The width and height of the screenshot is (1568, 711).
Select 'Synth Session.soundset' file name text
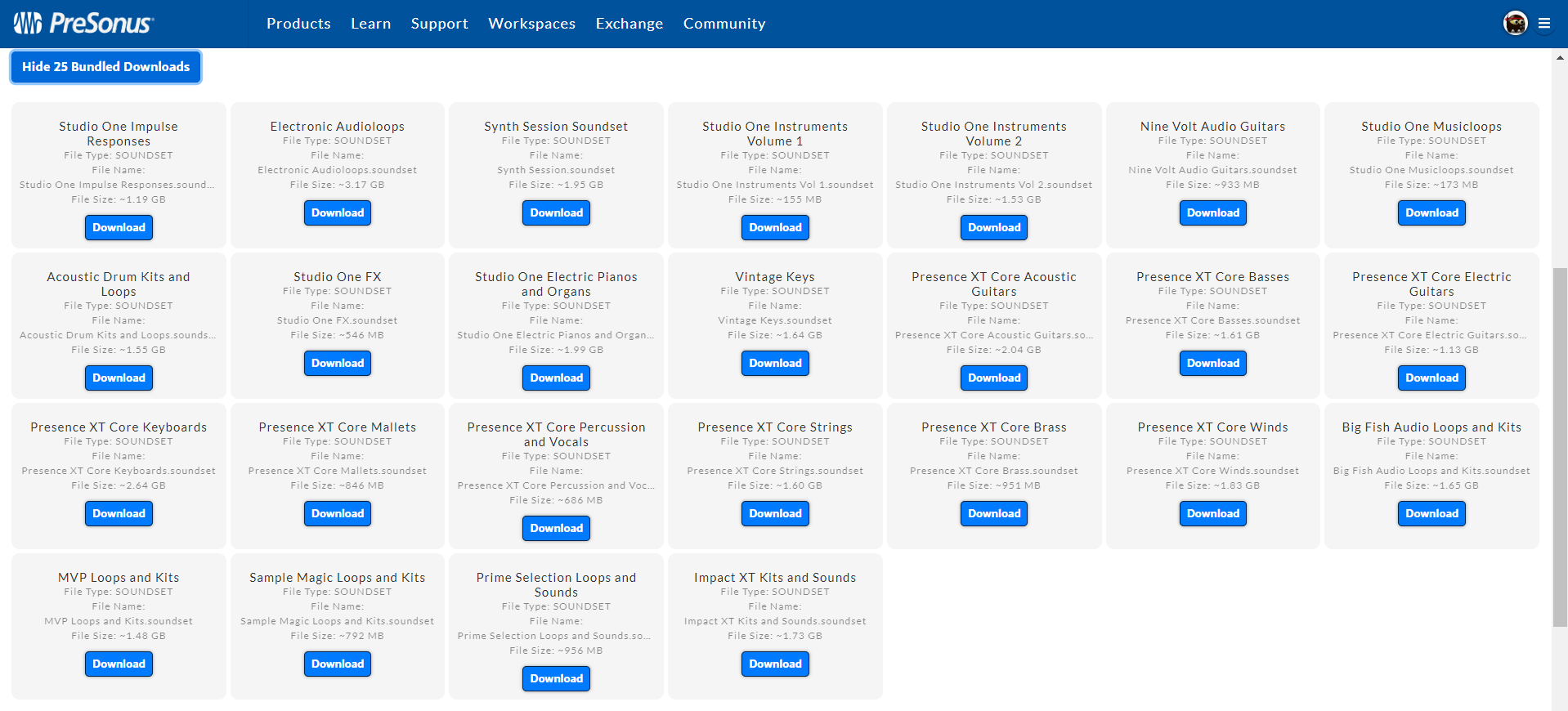556,170
